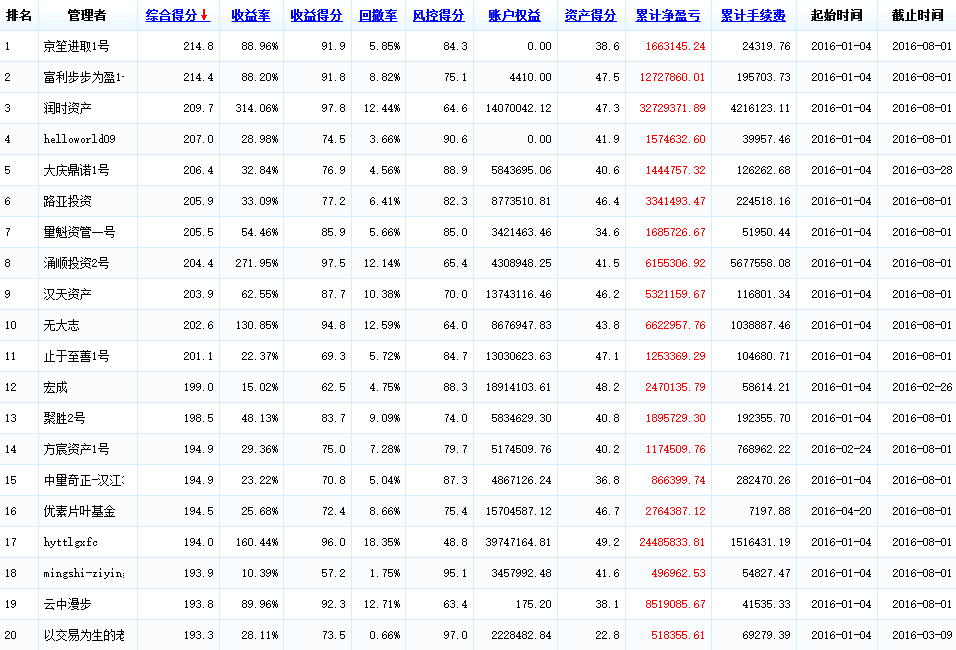Click manager name 汉天资产
This screenshot has width=956, height=650.
coord(67,295)
